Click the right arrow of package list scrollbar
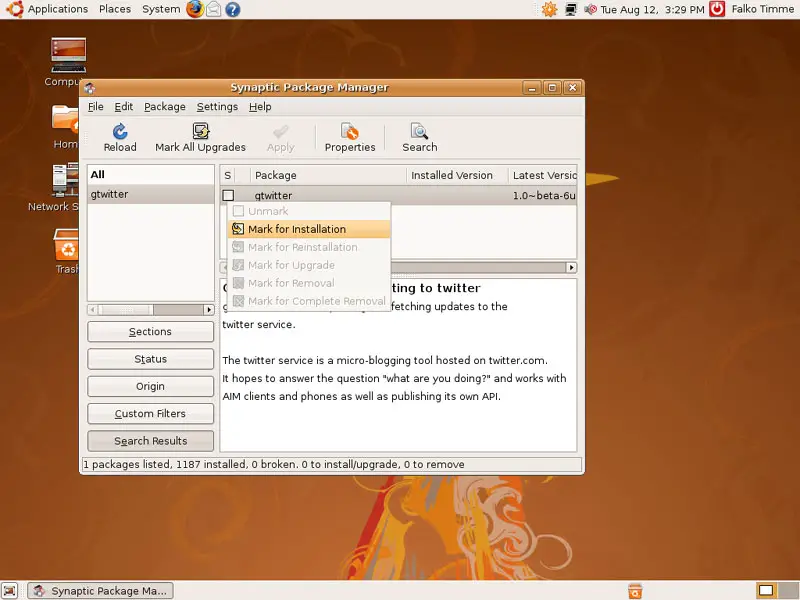 pyautogui.click(x=571, y=267)
